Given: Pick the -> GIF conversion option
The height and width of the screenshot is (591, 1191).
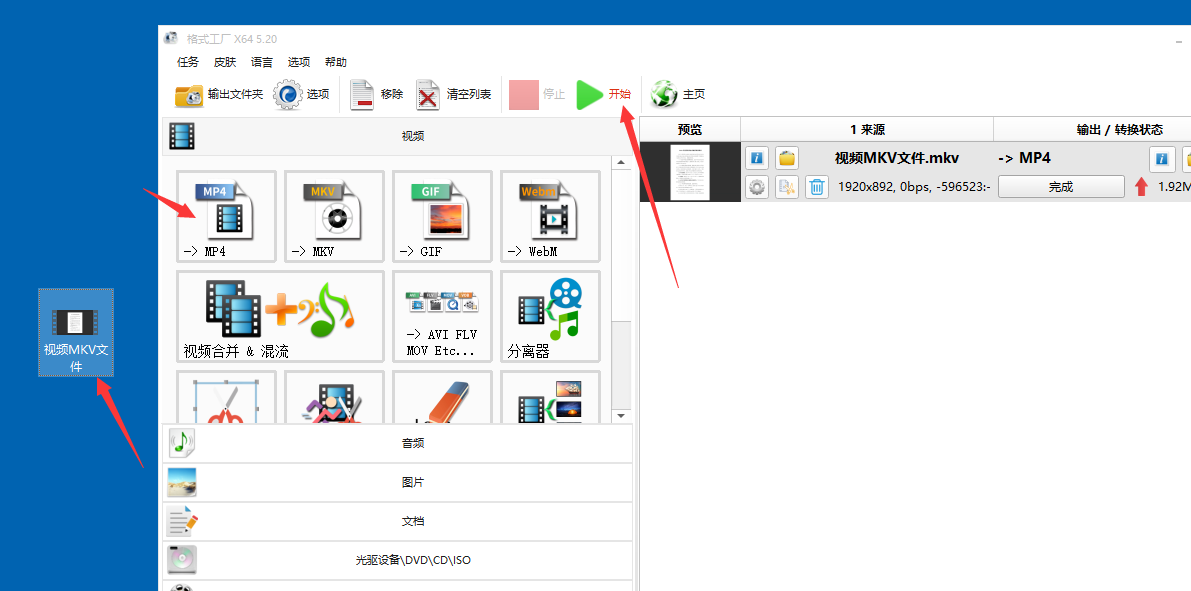Looking at the screenshot, I should (442, 216).
